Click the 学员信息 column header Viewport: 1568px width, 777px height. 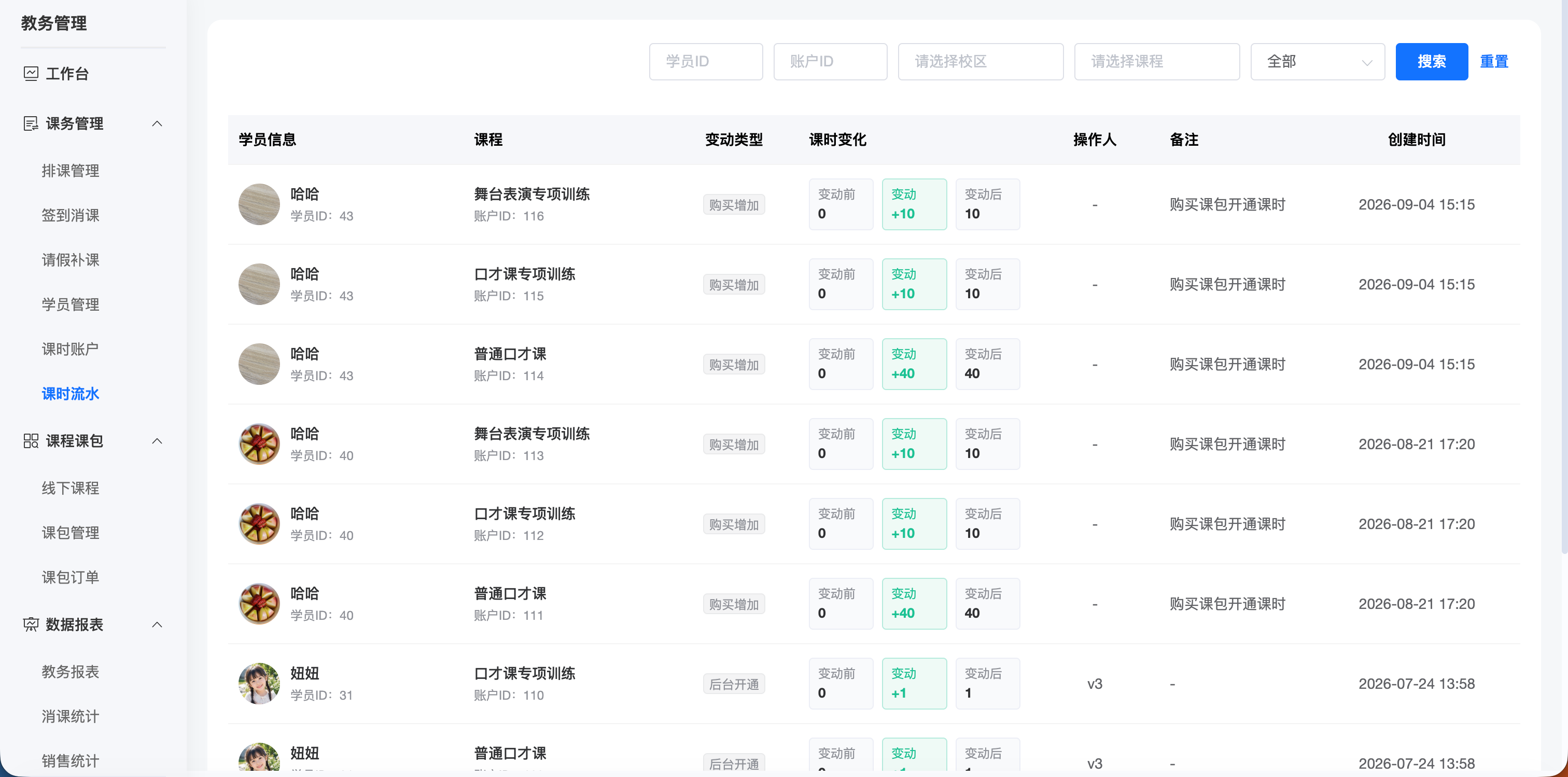point(267,140)
